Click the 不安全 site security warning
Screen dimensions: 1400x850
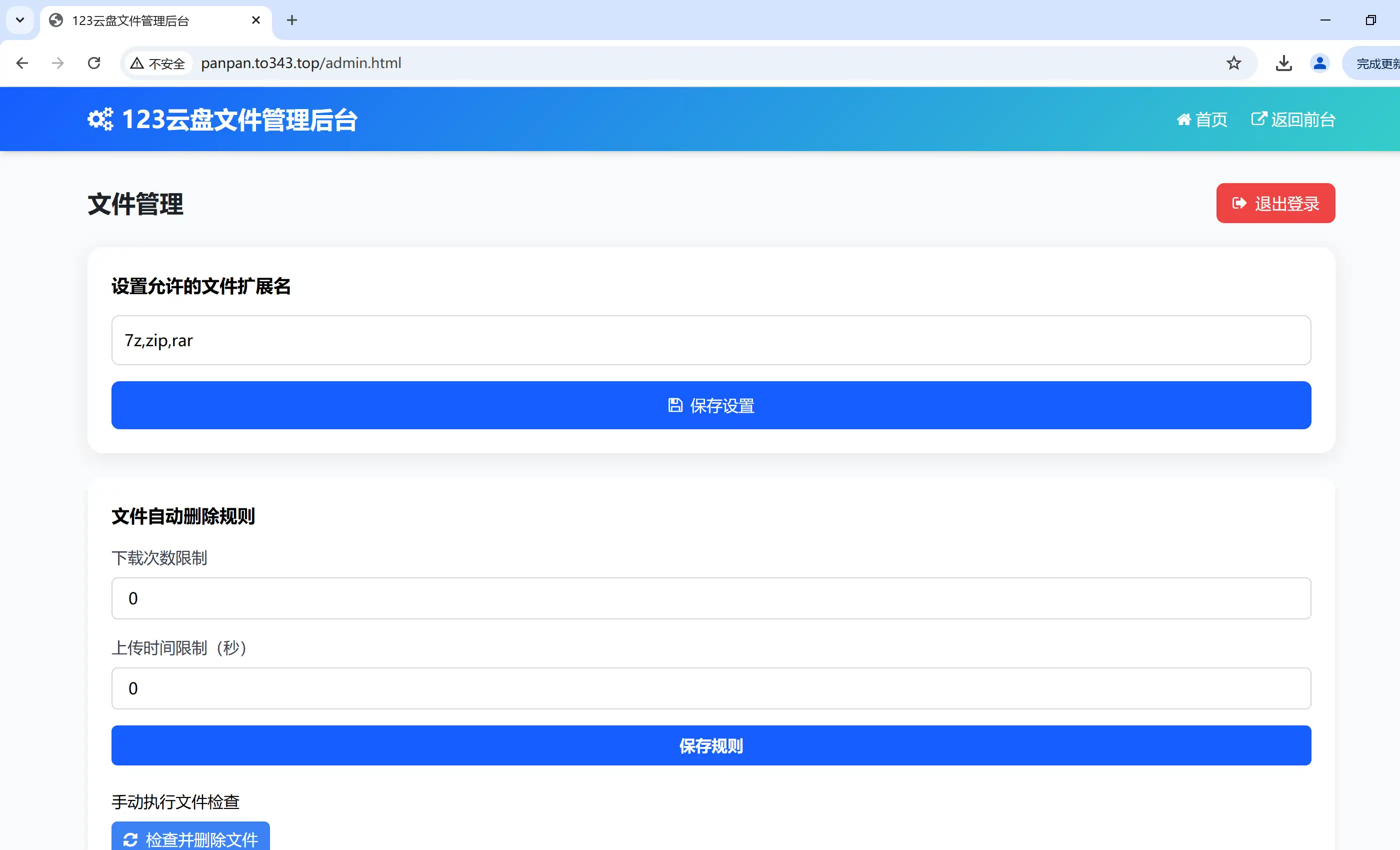coord(158,63)
